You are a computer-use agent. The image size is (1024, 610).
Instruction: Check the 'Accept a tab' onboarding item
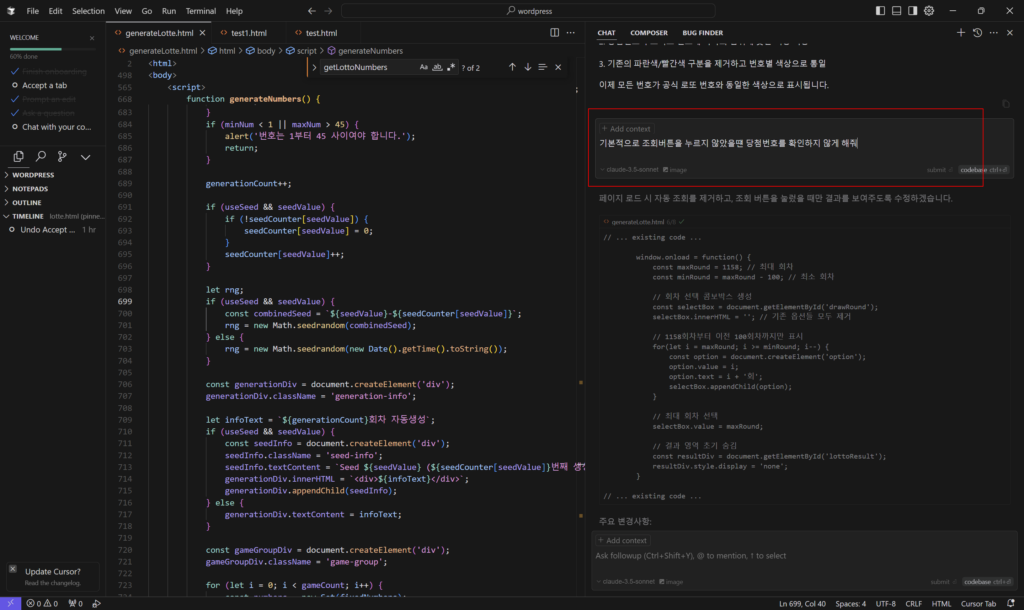(14, 86)
